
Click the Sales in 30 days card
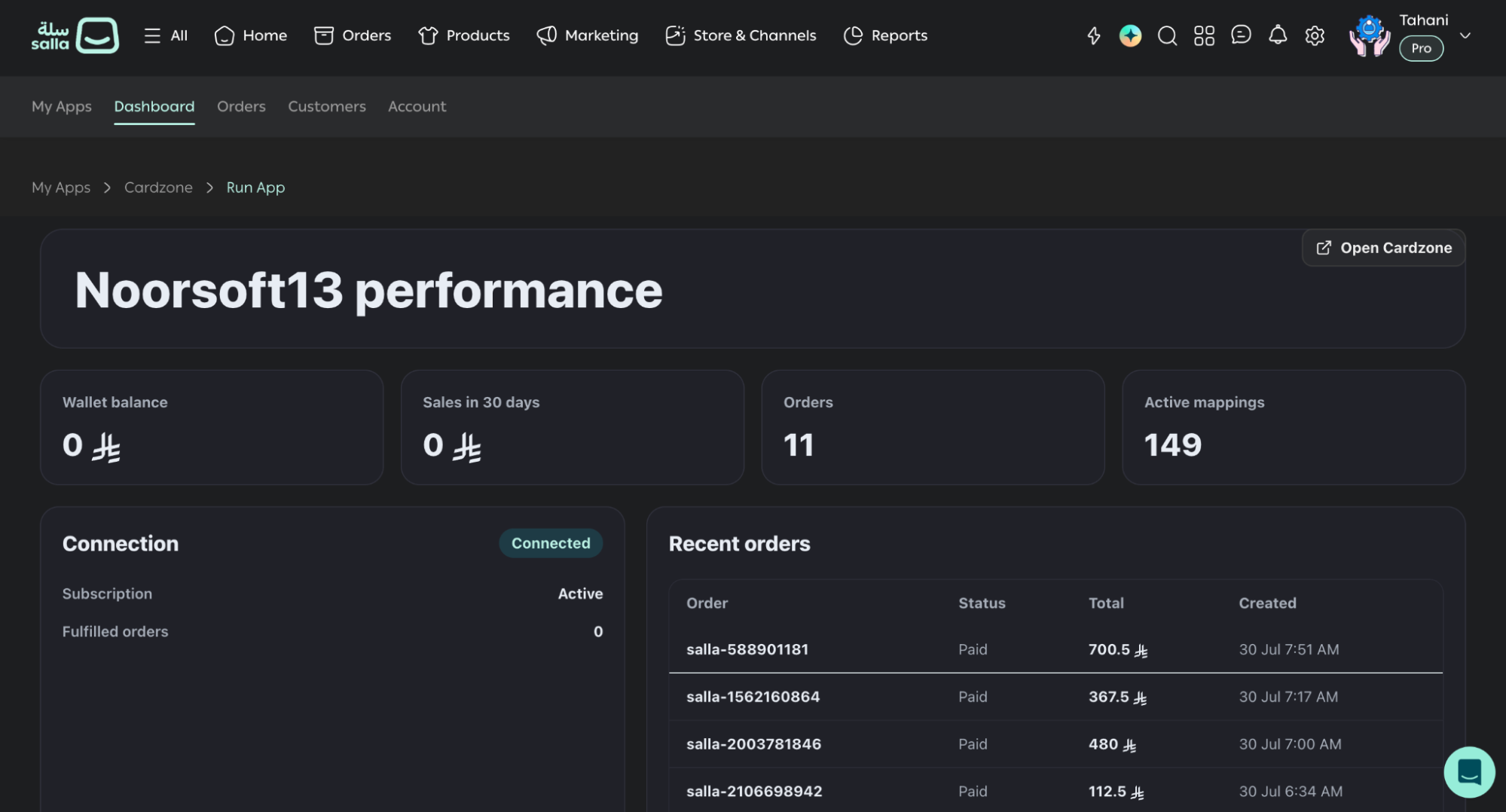pyautogui.click(x=573, y=427)
